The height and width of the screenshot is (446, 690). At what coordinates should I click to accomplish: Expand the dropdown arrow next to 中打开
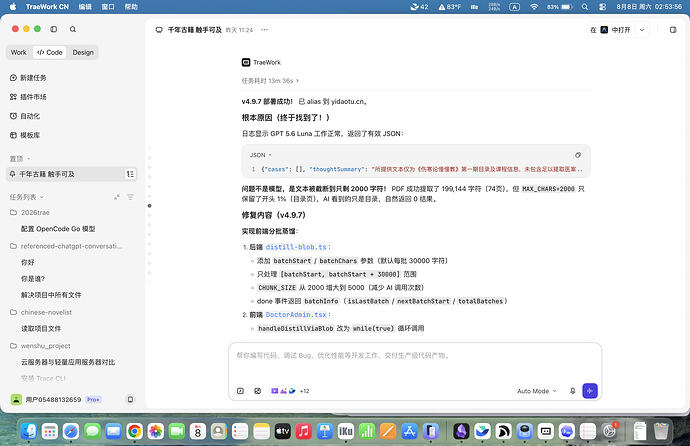coord(642,30)
